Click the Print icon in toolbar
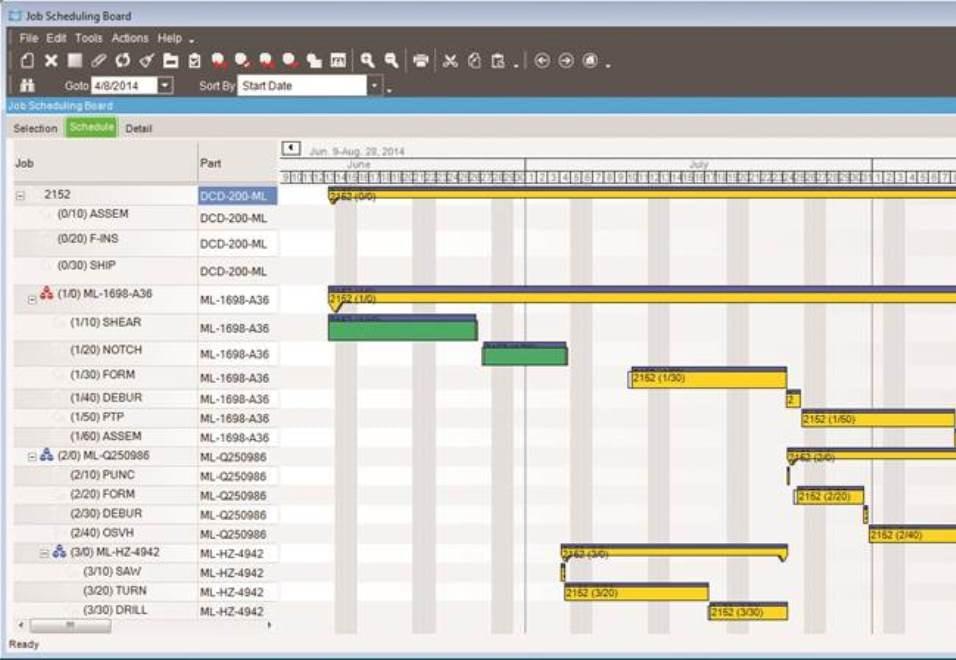The width and height of the screenshot is (956, 660). pos(421,61)
